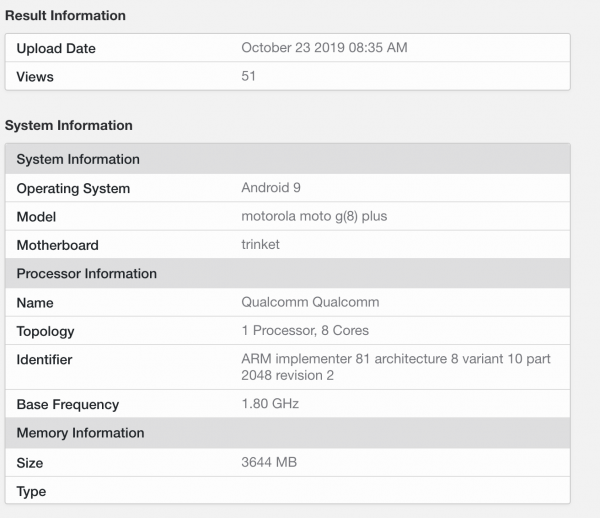Click the Views count value 51
The height and width of the screenshot is (518, 600).
coord(249,76)
